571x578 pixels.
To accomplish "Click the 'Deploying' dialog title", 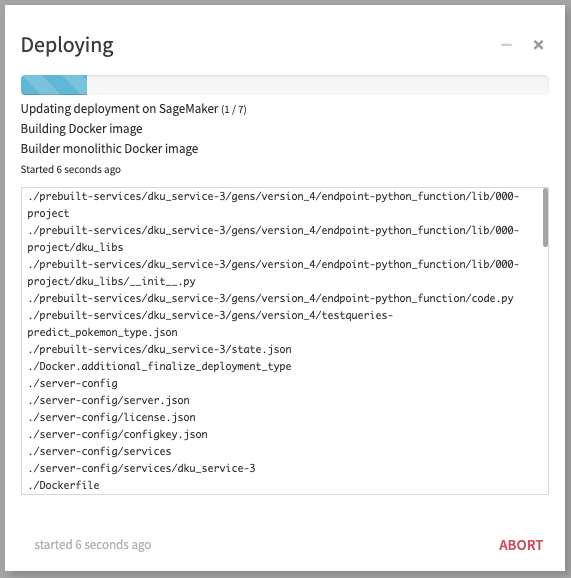I will [67, 46].
